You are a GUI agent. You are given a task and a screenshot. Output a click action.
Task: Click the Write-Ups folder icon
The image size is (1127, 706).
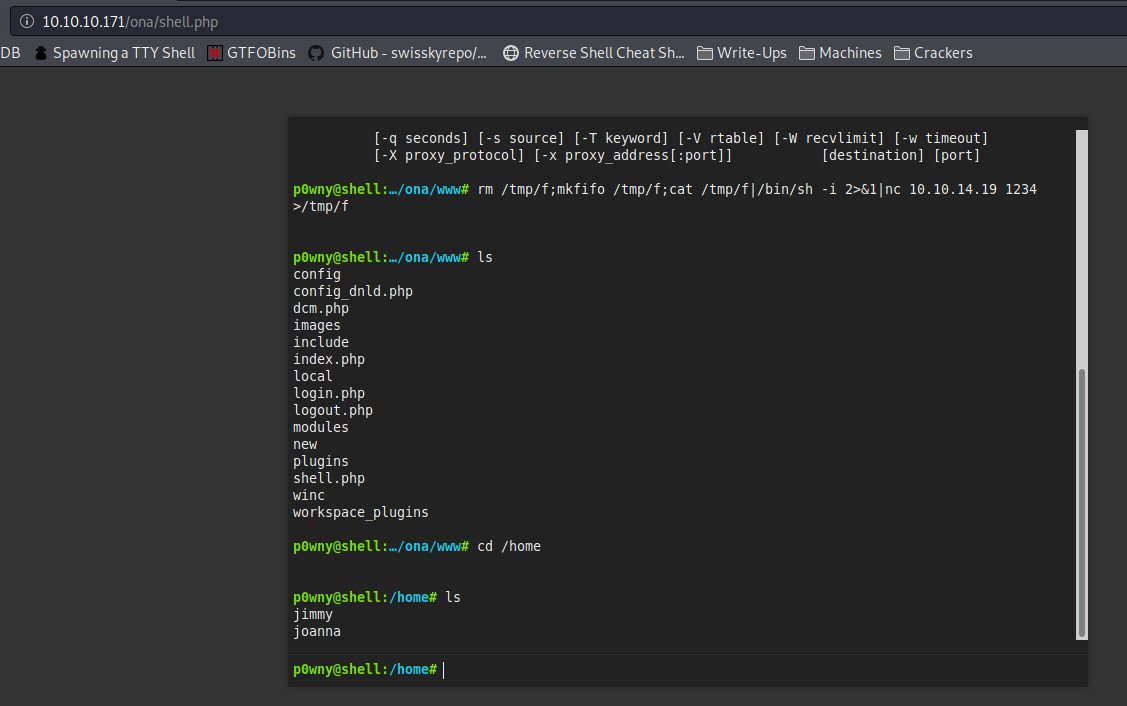704,53
